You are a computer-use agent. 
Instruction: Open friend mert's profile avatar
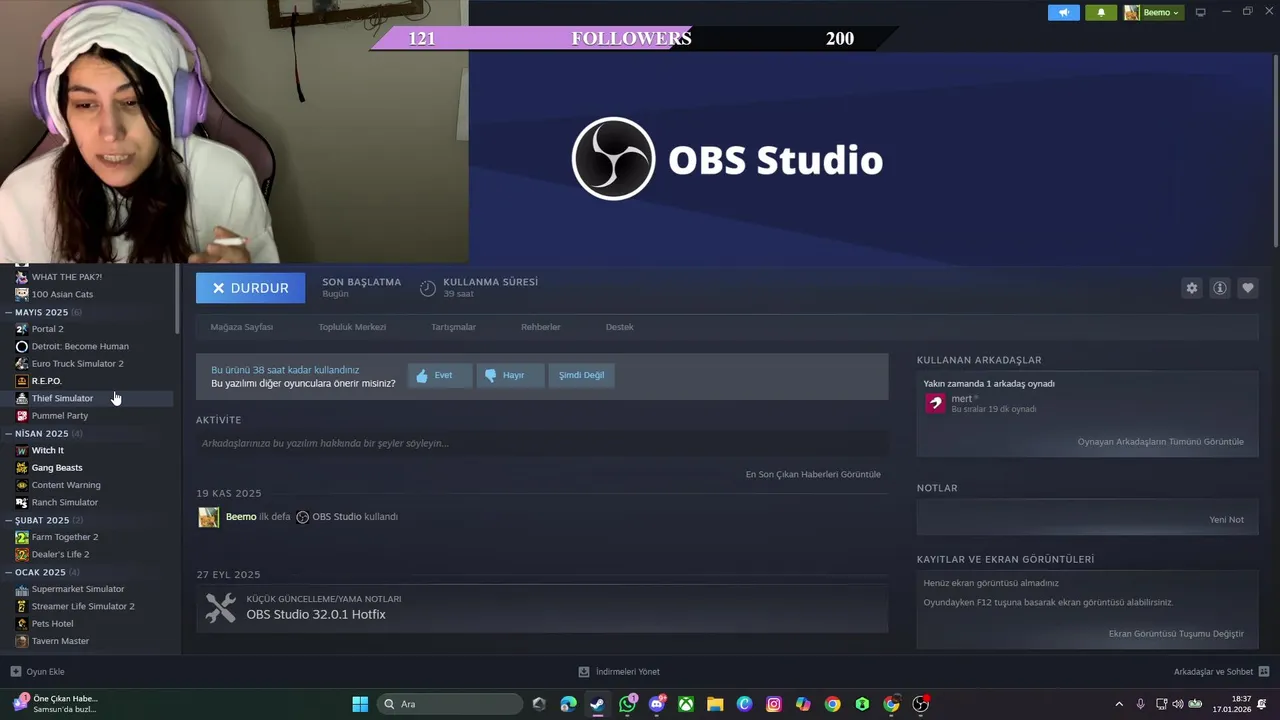[x=935, y=403]
